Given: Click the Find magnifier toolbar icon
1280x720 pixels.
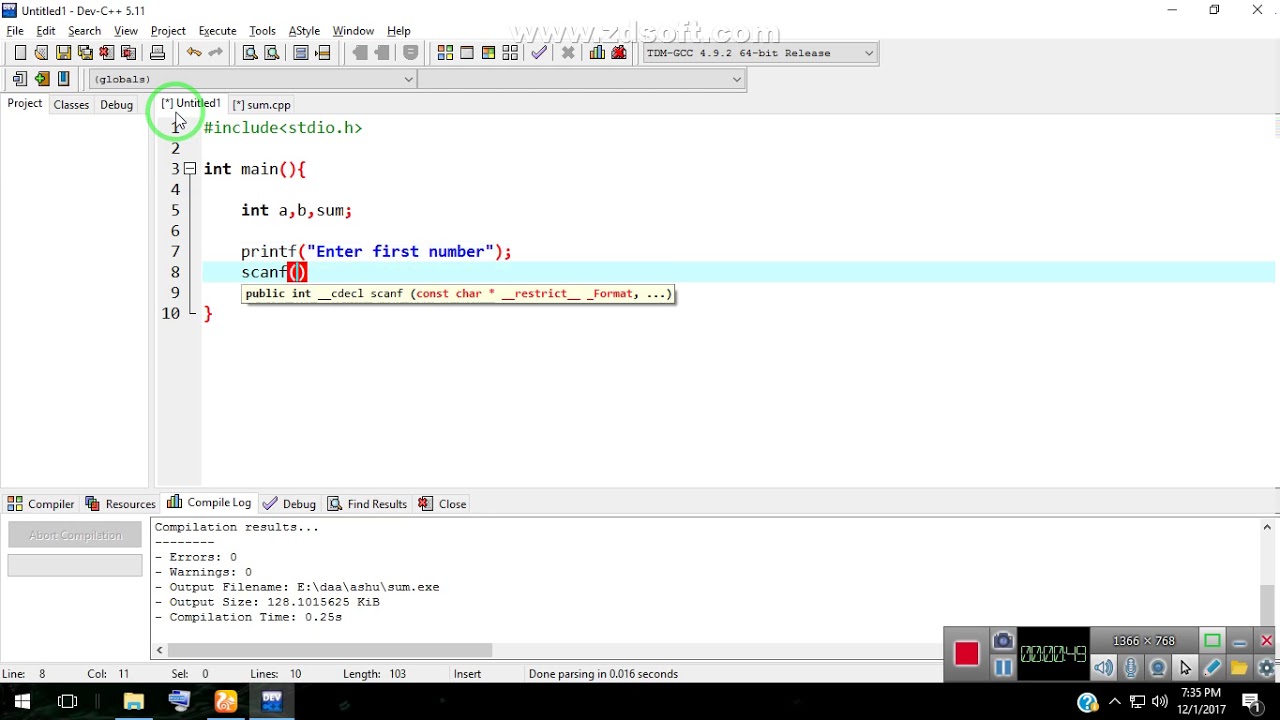Looking at the screenshot, I should pos(250,53).
